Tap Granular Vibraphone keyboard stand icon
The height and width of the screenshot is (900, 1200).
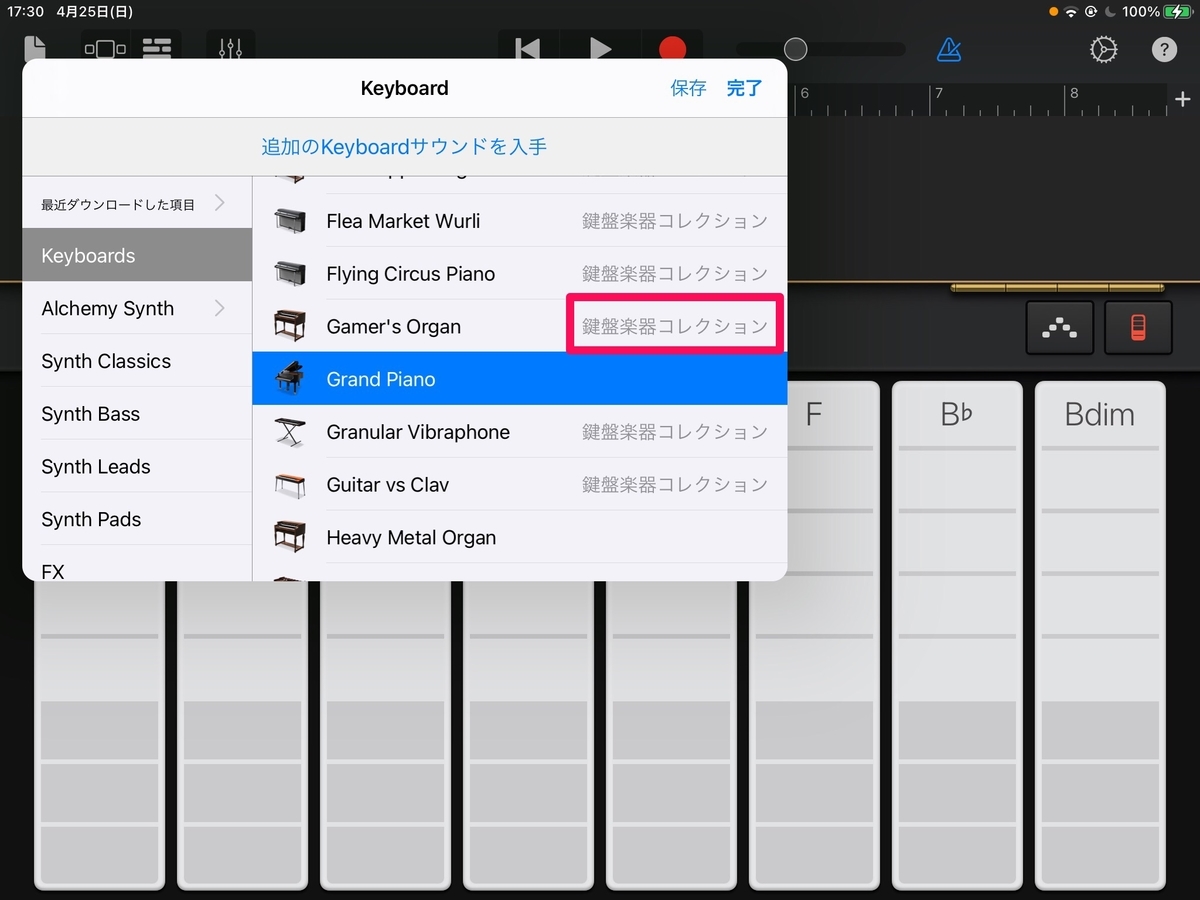point(289,432)
